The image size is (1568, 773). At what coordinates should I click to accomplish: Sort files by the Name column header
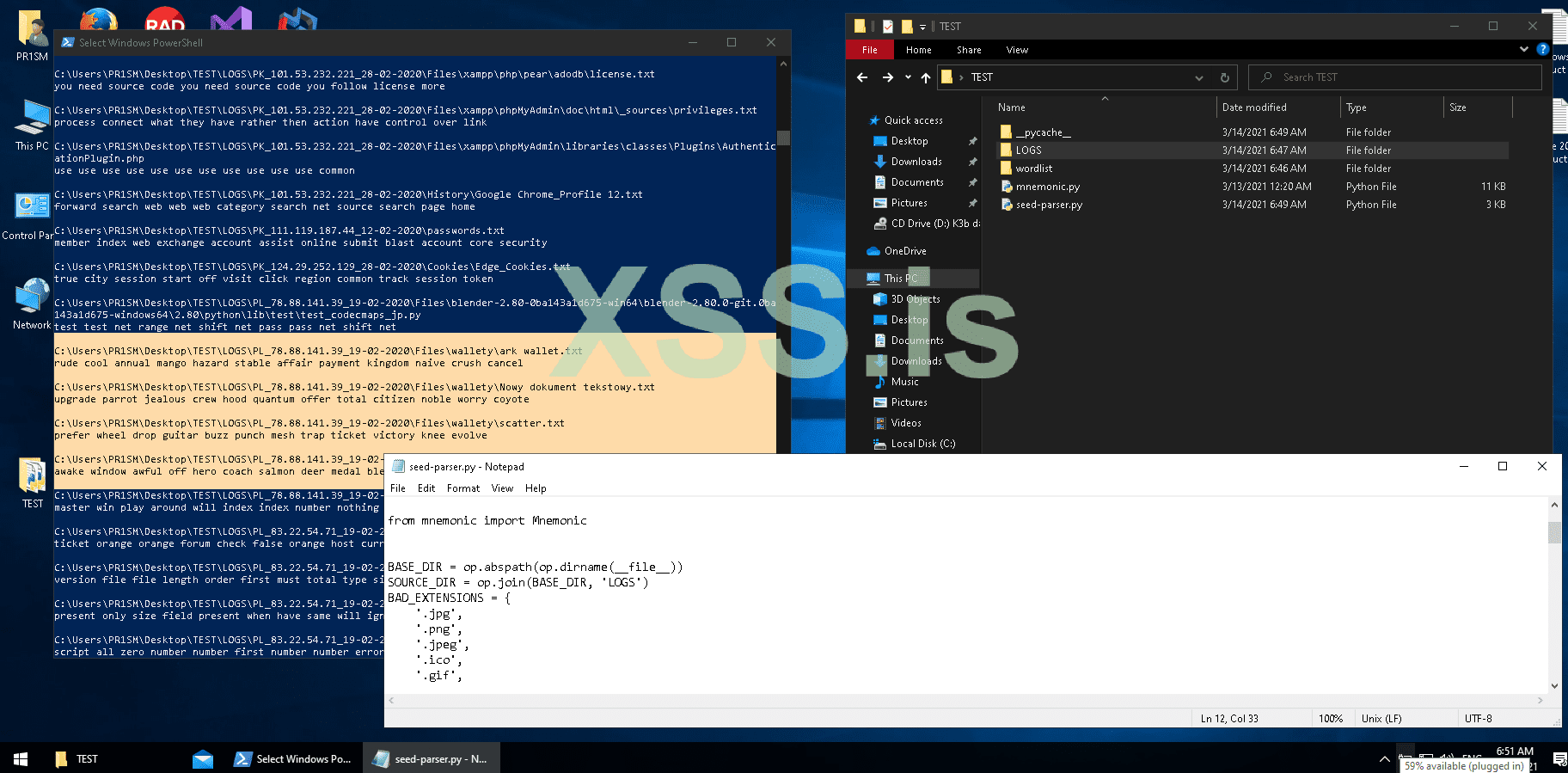pos(1105,107)
